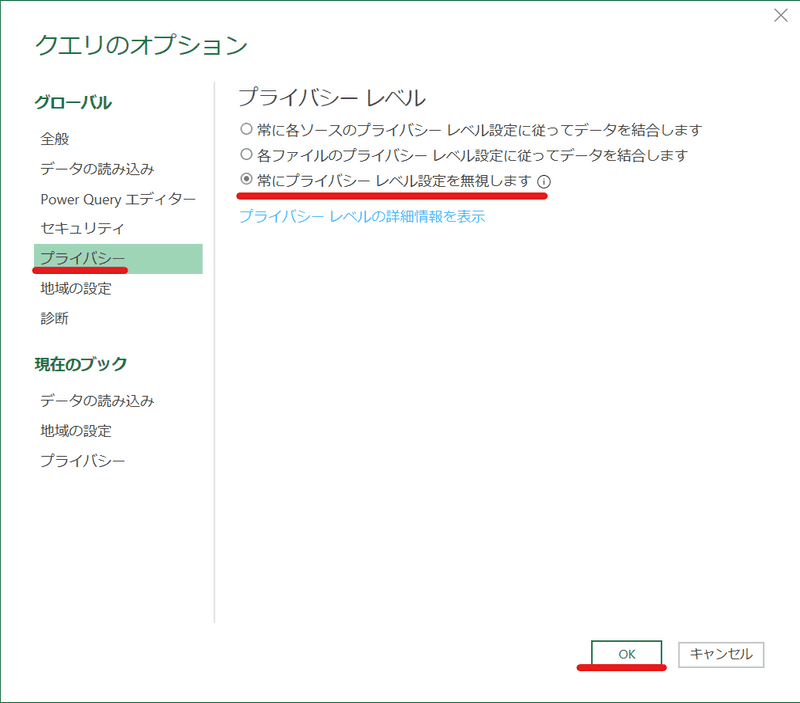Select highlighted プライバシー under グローバル
Screen dimensions: 800x703
tap(82, 258)
